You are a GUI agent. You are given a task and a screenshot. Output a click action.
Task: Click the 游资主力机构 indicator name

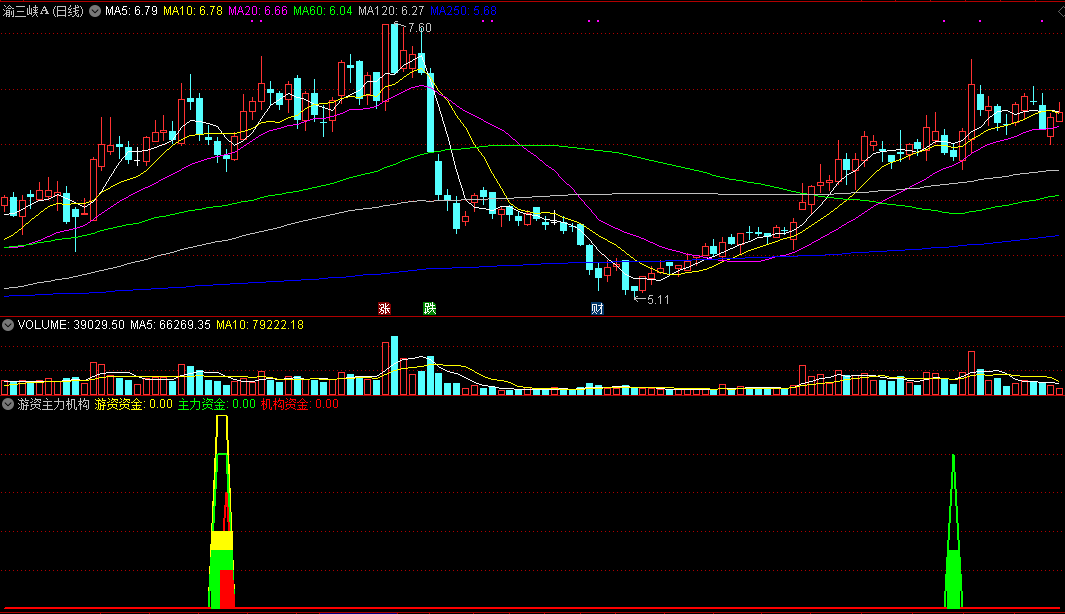(54, 404)
